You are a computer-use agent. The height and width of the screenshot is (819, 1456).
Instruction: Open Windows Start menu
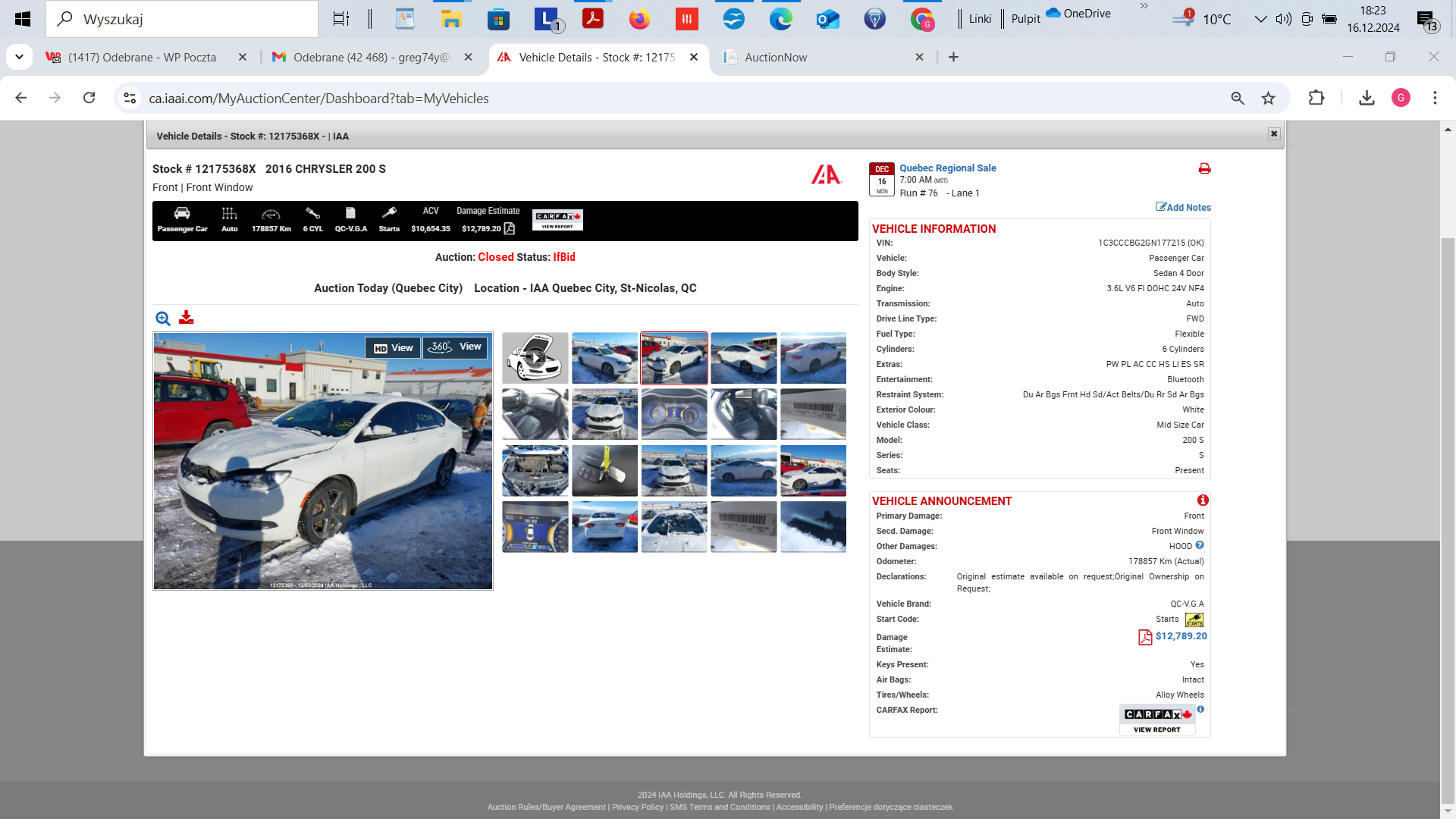pos(23,19)
